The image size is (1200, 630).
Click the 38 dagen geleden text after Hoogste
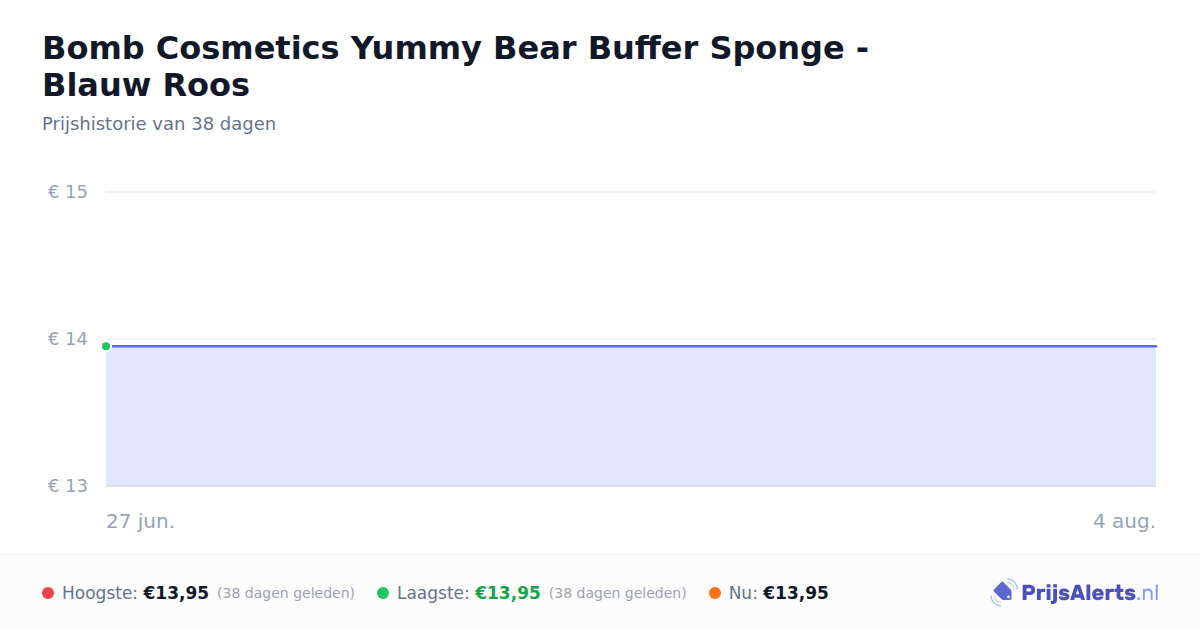tap(286, 593)
